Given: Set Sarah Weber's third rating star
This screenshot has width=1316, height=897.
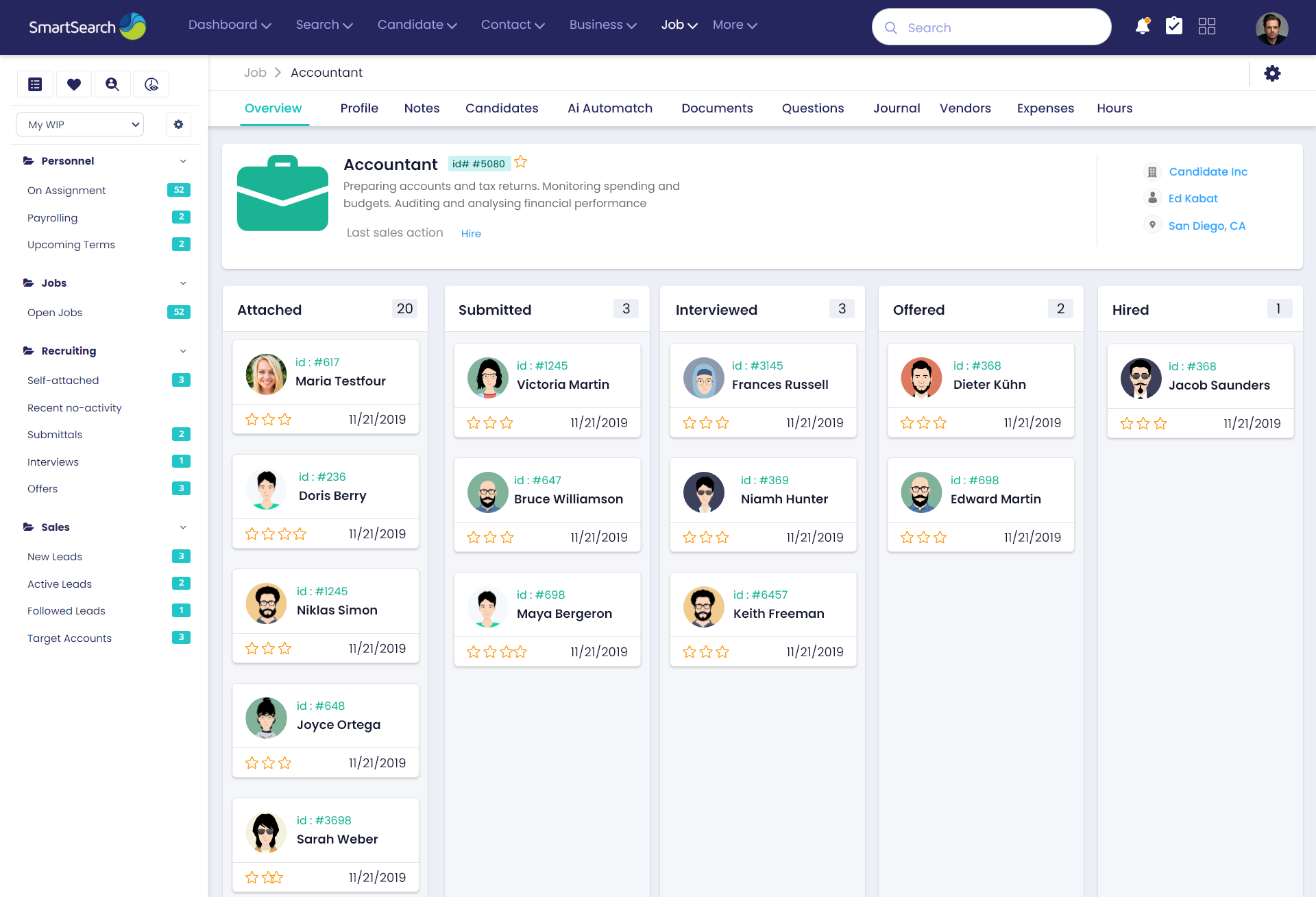Looking at the screenshot, I should 277,877.
